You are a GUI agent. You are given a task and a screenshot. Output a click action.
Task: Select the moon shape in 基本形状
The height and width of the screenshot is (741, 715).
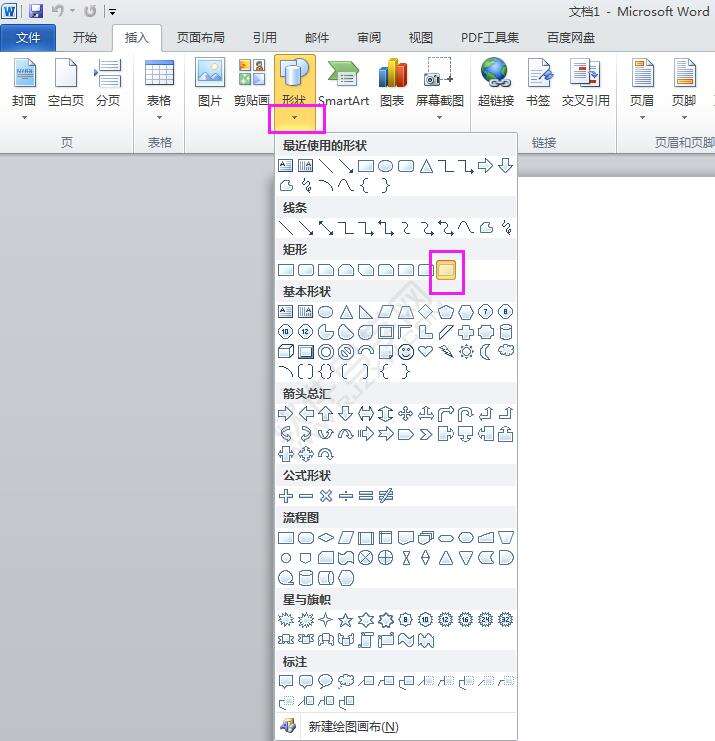[486, 352]
